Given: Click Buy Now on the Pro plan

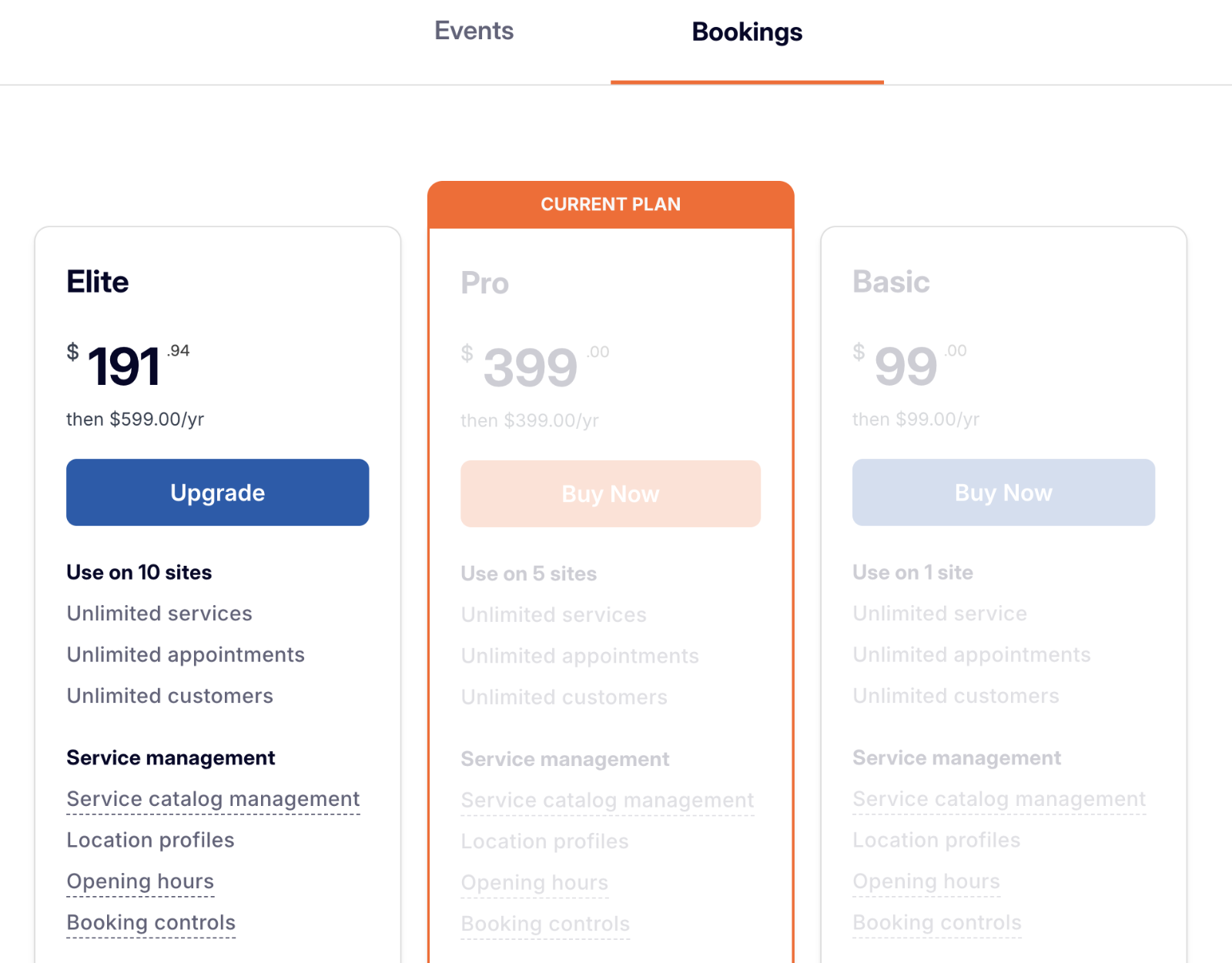Looking at the screenshot, I should (x=610, y=493).
